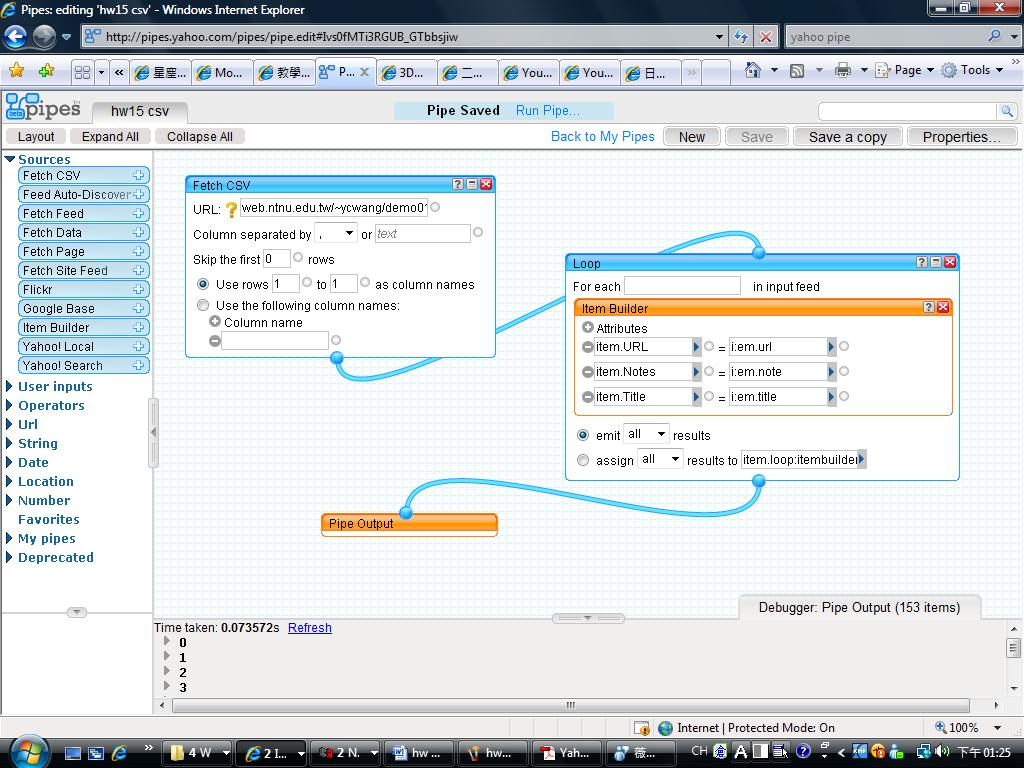Add a new attribute in Item Builder
The height and width of the screenshot is (768, 1024).
point(588,327)
